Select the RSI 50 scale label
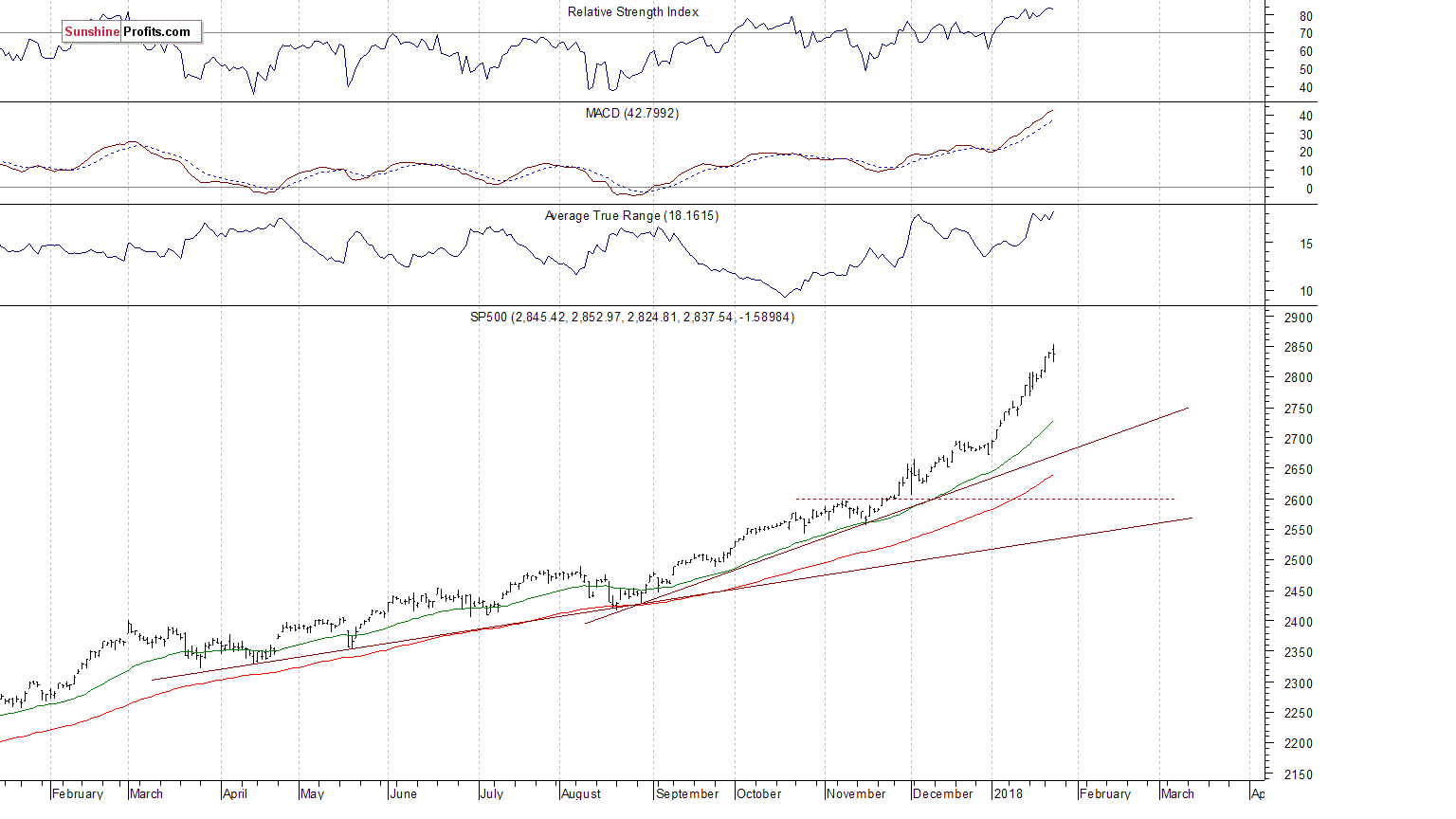This screenshot has height=819, width=1456. coord(1306,70)
